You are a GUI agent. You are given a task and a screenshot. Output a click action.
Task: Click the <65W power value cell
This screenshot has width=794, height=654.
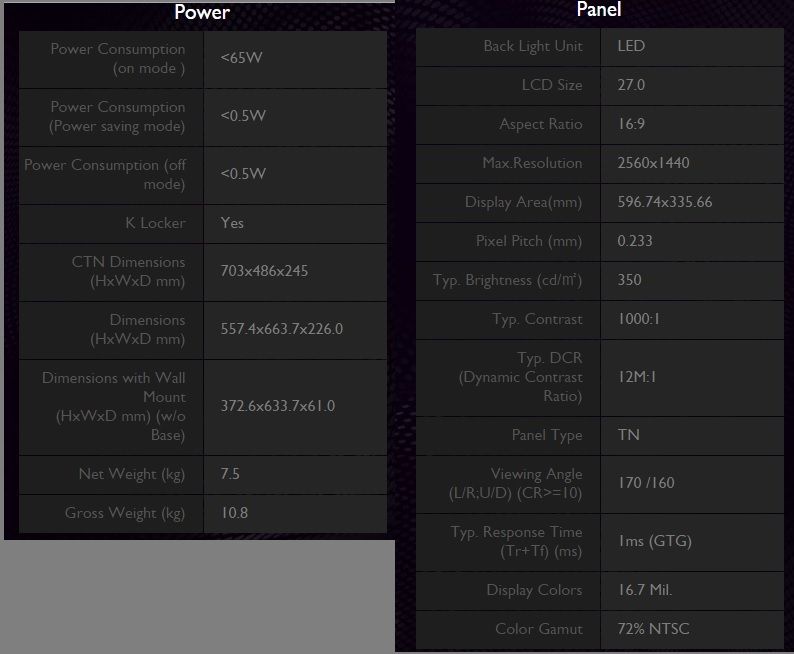click(x=296, y=59)
